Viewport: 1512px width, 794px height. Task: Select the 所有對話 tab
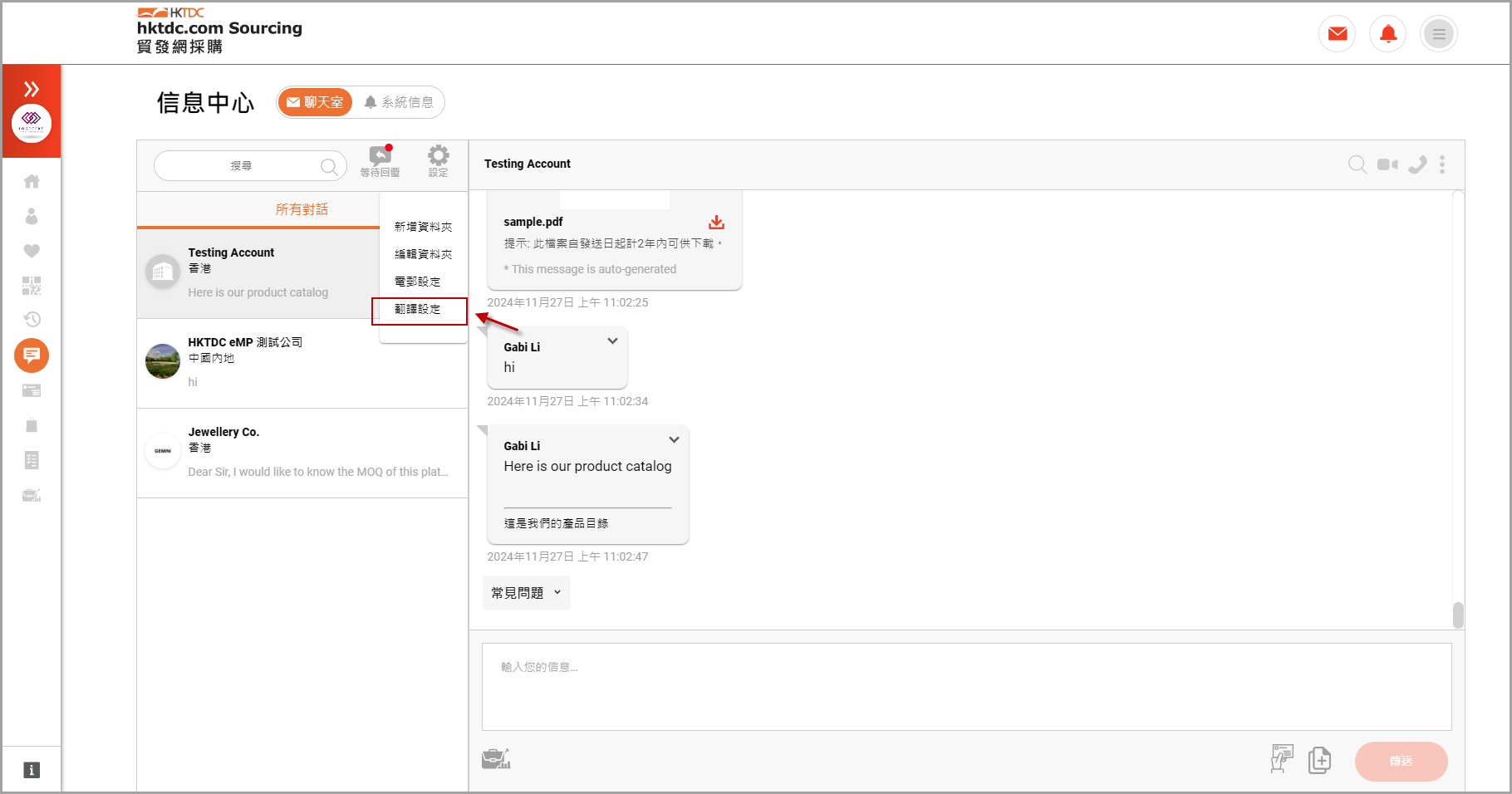click(302, 209)
